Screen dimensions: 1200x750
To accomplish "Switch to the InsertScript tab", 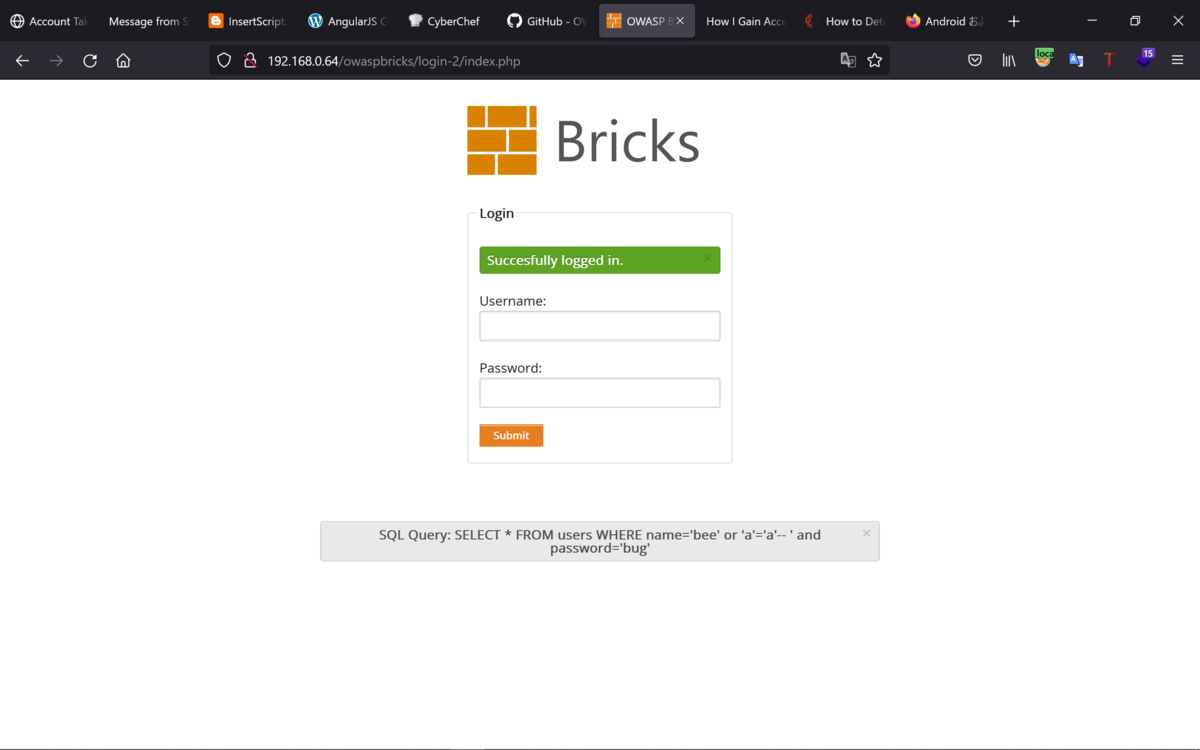I will [x=247, y=21].
